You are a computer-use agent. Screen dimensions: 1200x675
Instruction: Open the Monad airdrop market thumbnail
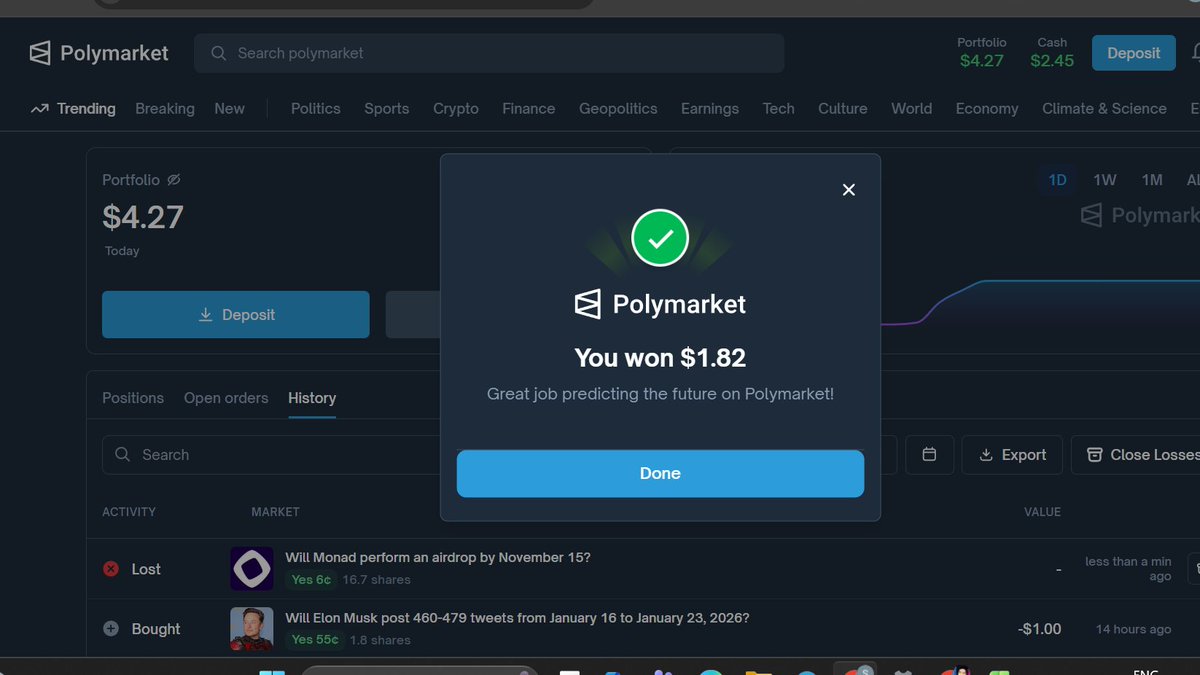[252, 569]
